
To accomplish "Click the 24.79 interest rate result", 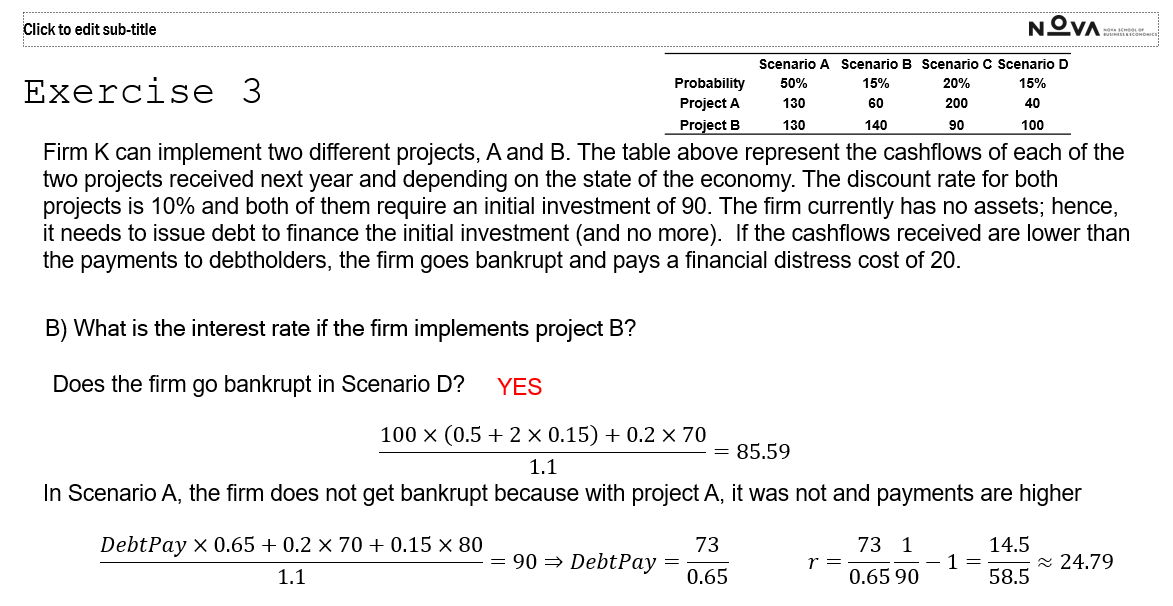I will [x=1086, y=561].
